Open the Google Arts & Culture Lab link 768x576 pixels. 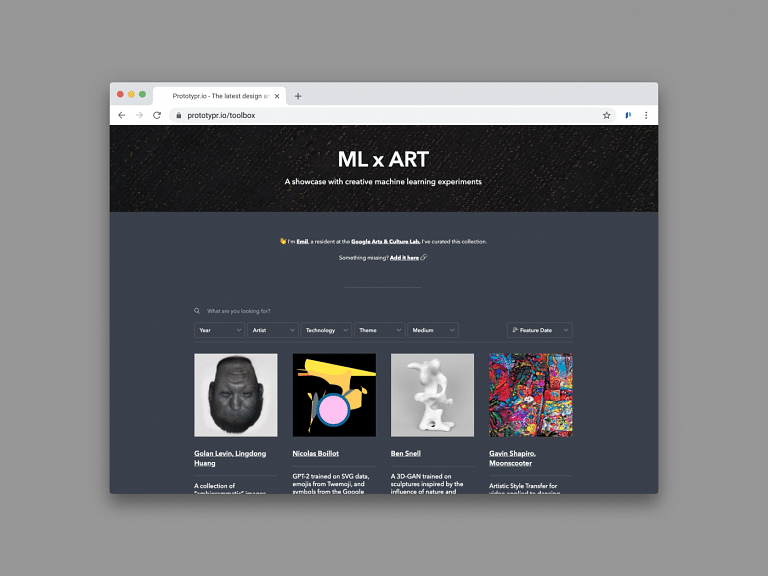(385, 241)
